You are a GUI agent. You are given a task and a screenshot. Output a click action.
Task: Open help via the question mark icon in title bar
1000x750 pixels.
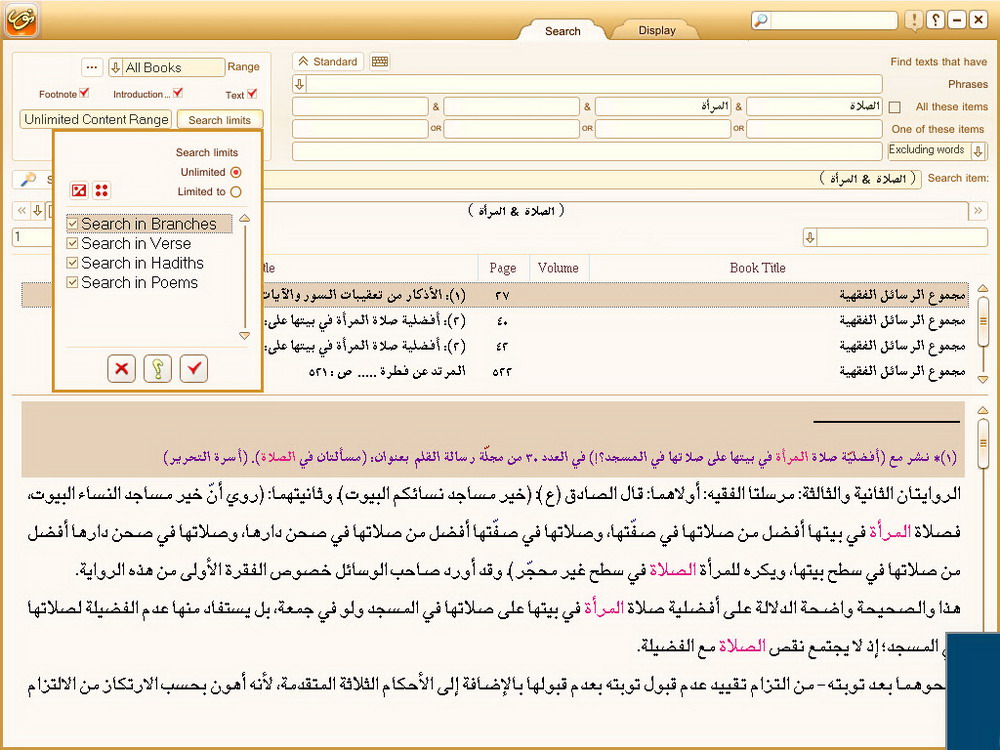tap(935, 20)
